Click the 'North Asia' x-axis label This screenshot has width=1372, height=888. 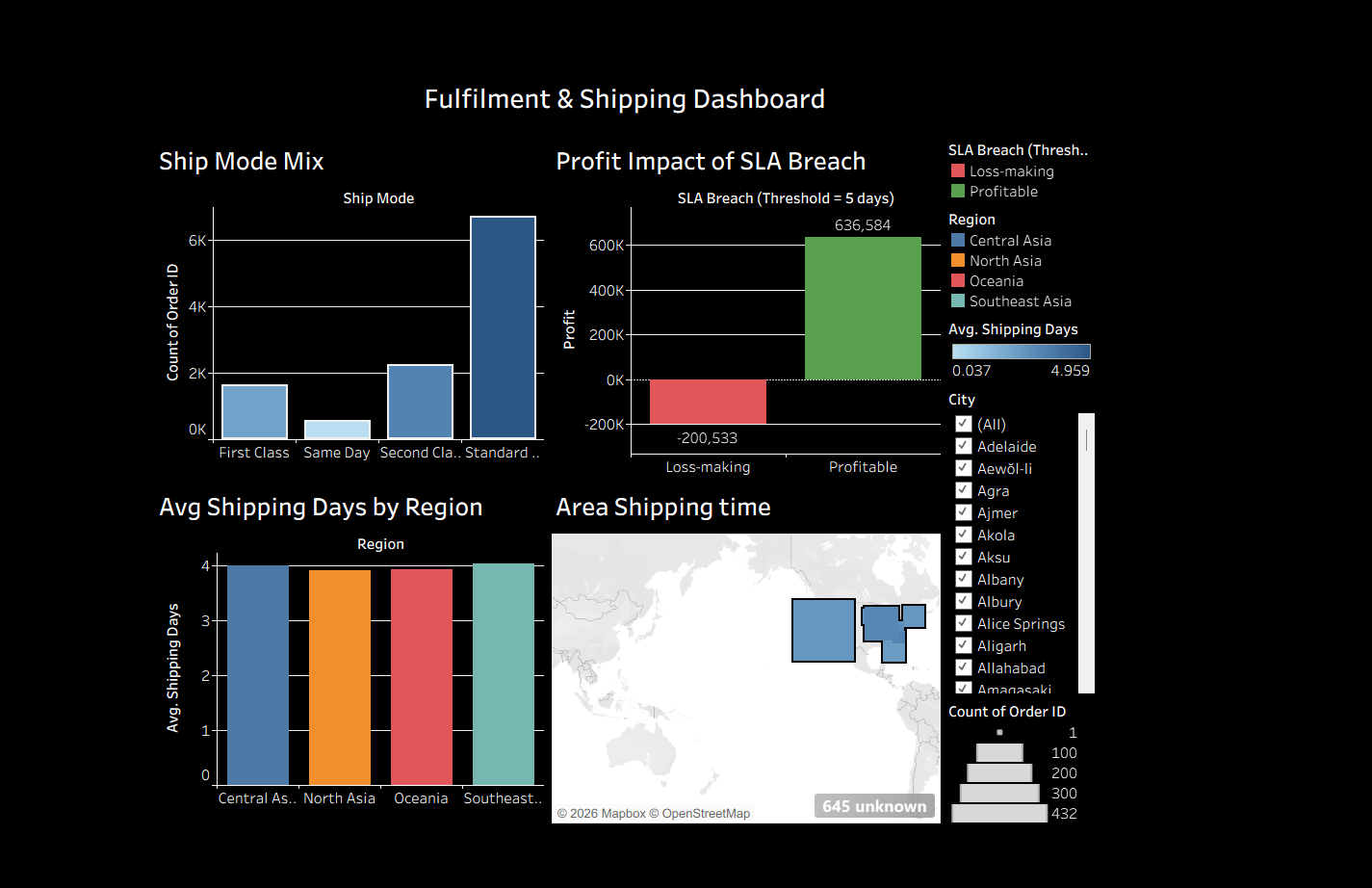pyautogui.click(x=340, y=797)
